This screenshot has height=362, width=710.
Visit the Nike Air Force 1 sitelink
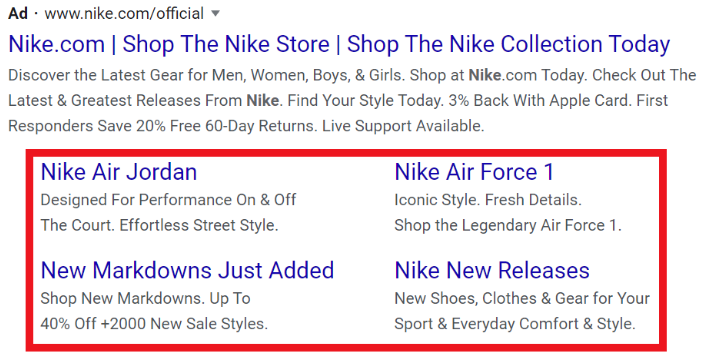[x=474, y=172]
